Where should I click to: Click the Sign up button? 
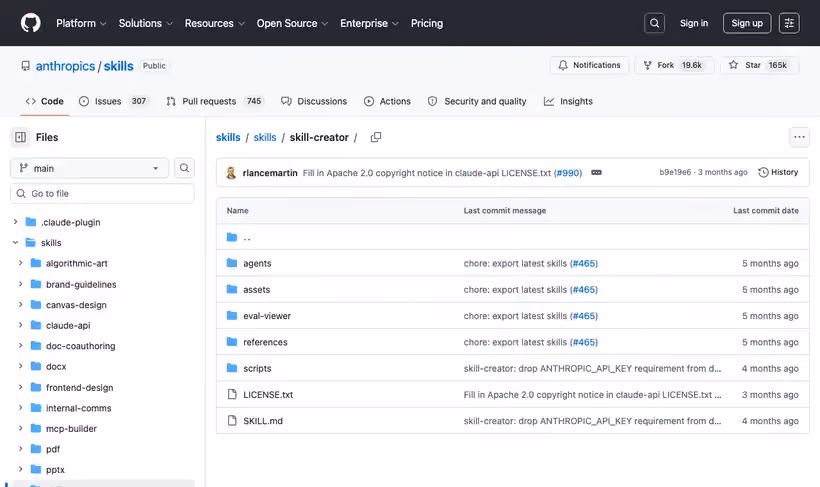(x=747, y=23)
